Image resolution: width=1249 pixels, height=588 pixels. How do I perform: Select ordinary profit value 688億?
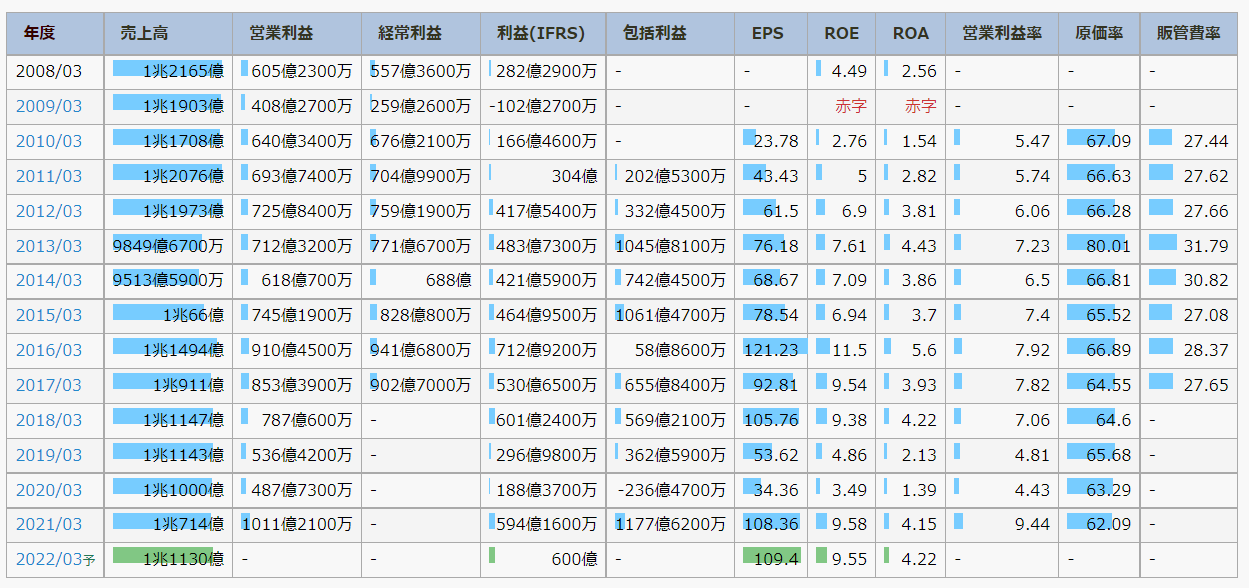448,281
